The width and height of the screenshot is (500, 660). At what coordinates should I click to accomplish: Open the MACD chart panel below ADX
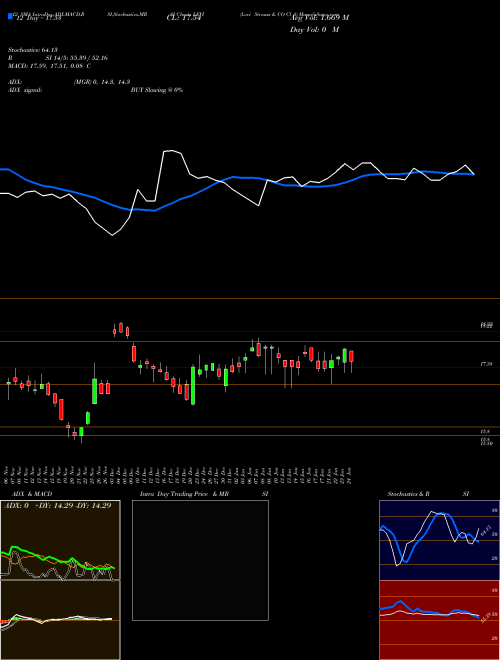coord(60,620)
